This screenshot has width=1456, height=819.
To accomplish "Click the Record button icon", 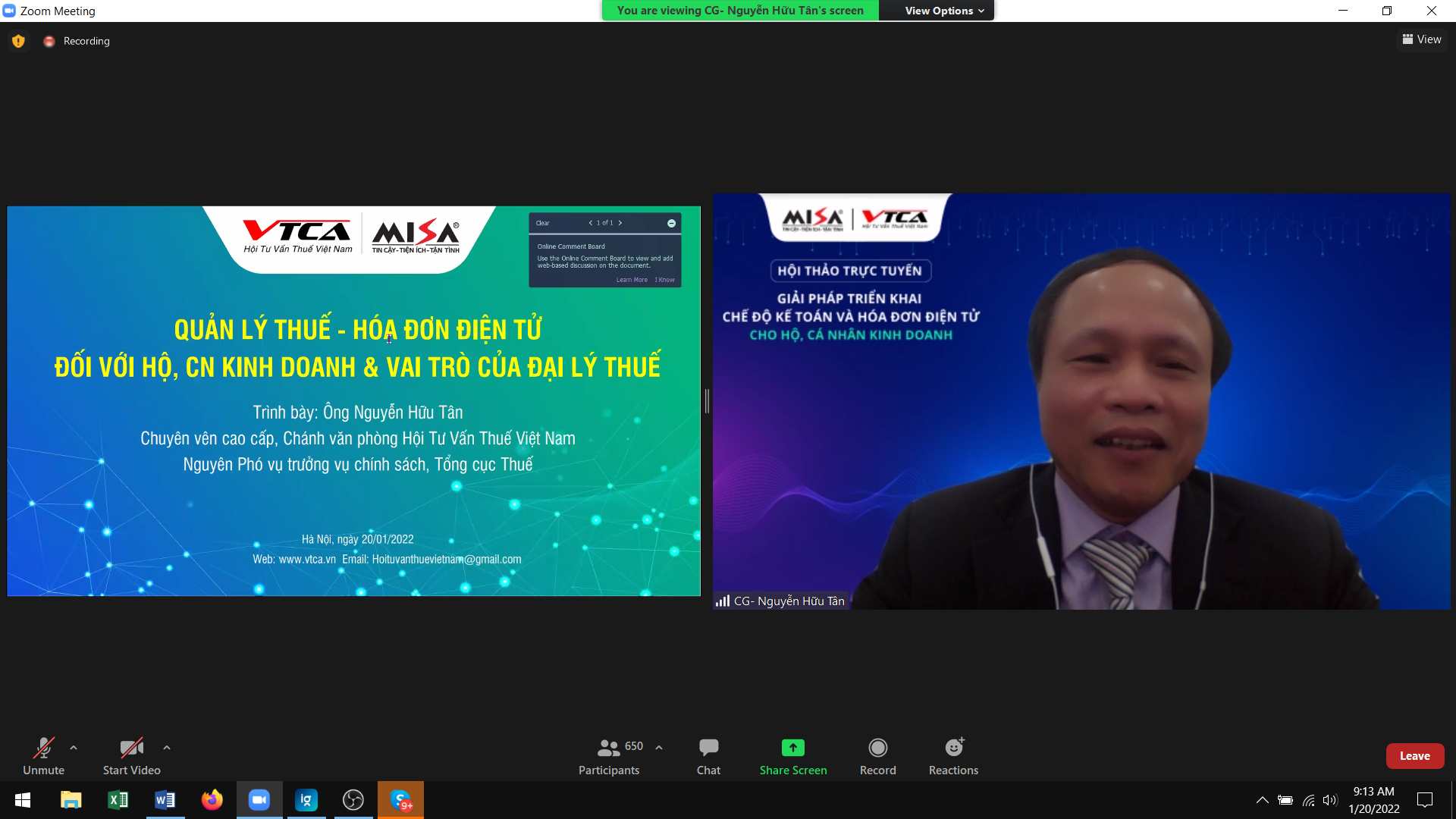I will click(877, 748).
